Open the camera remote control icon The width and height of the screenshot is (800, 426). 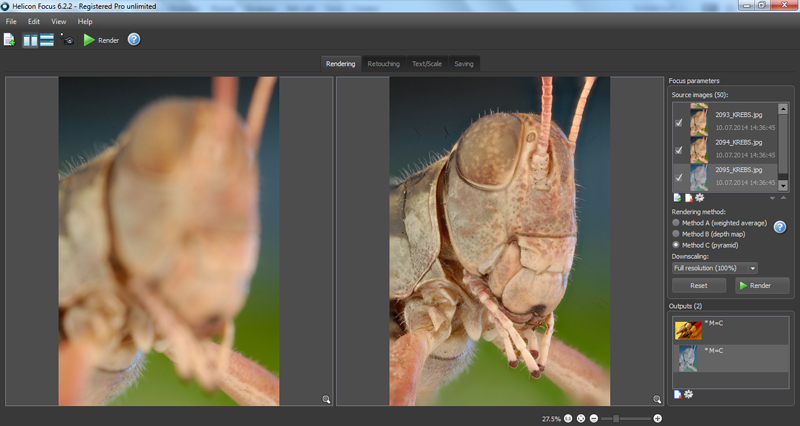tap(67, 40)
